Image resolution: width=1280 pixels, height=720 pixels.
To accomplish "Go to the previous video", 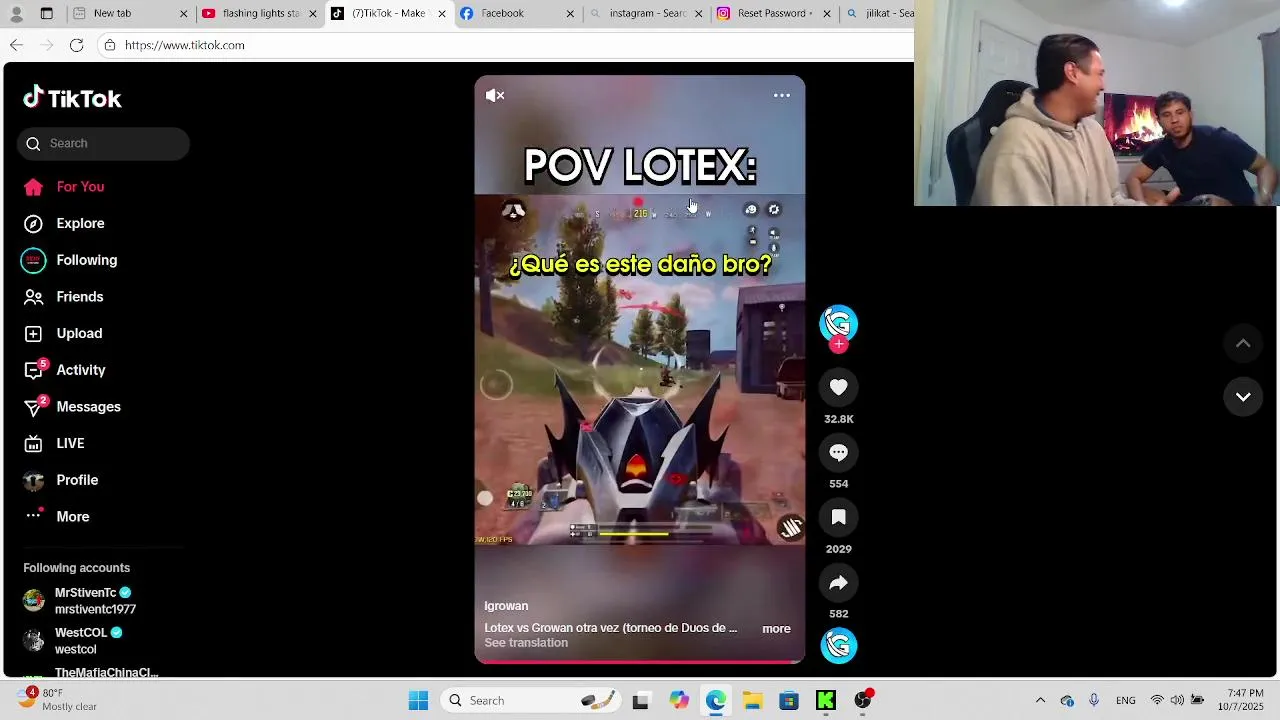I will coord(1243,344).
